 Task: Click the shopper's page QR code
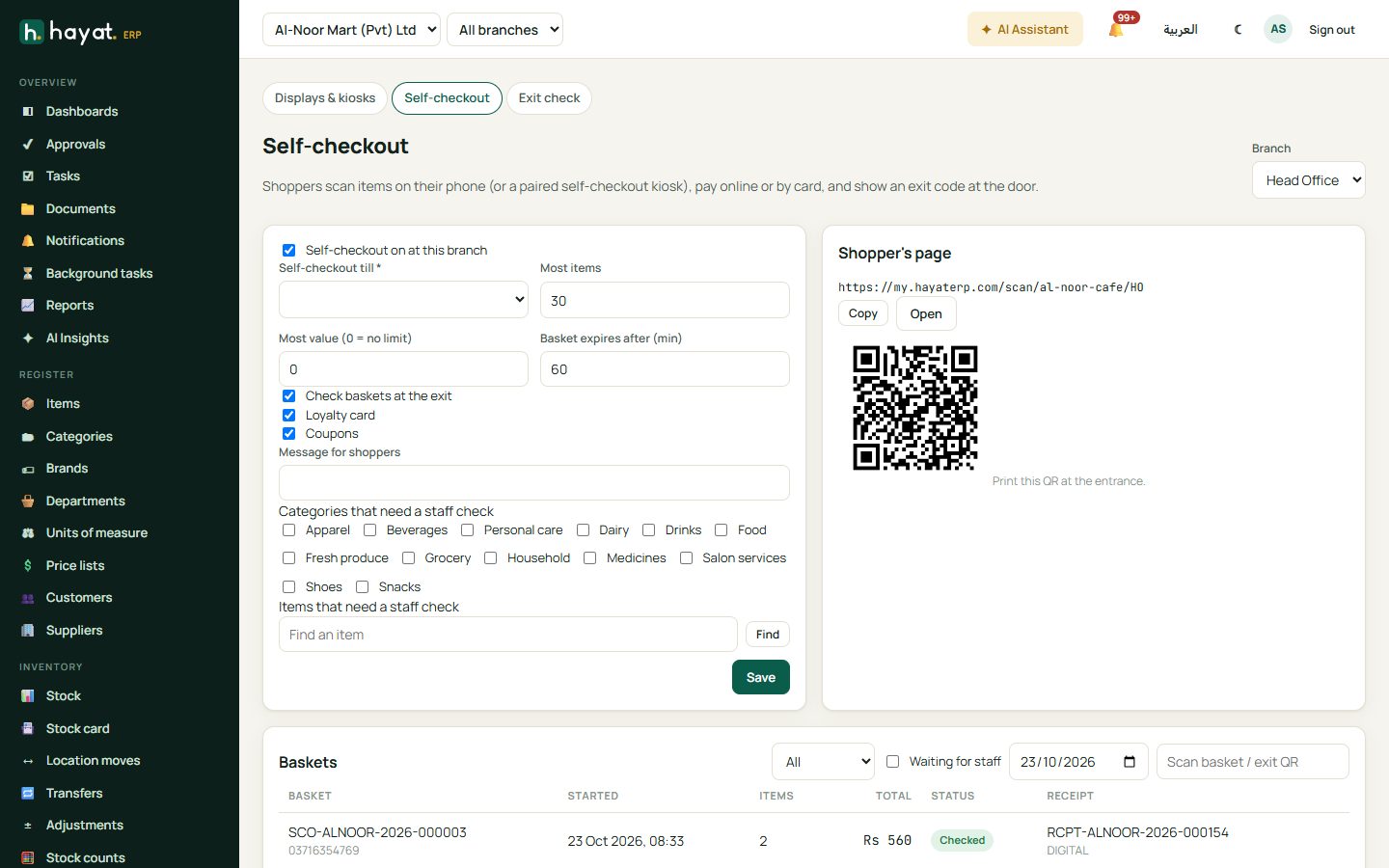[915, 408]
